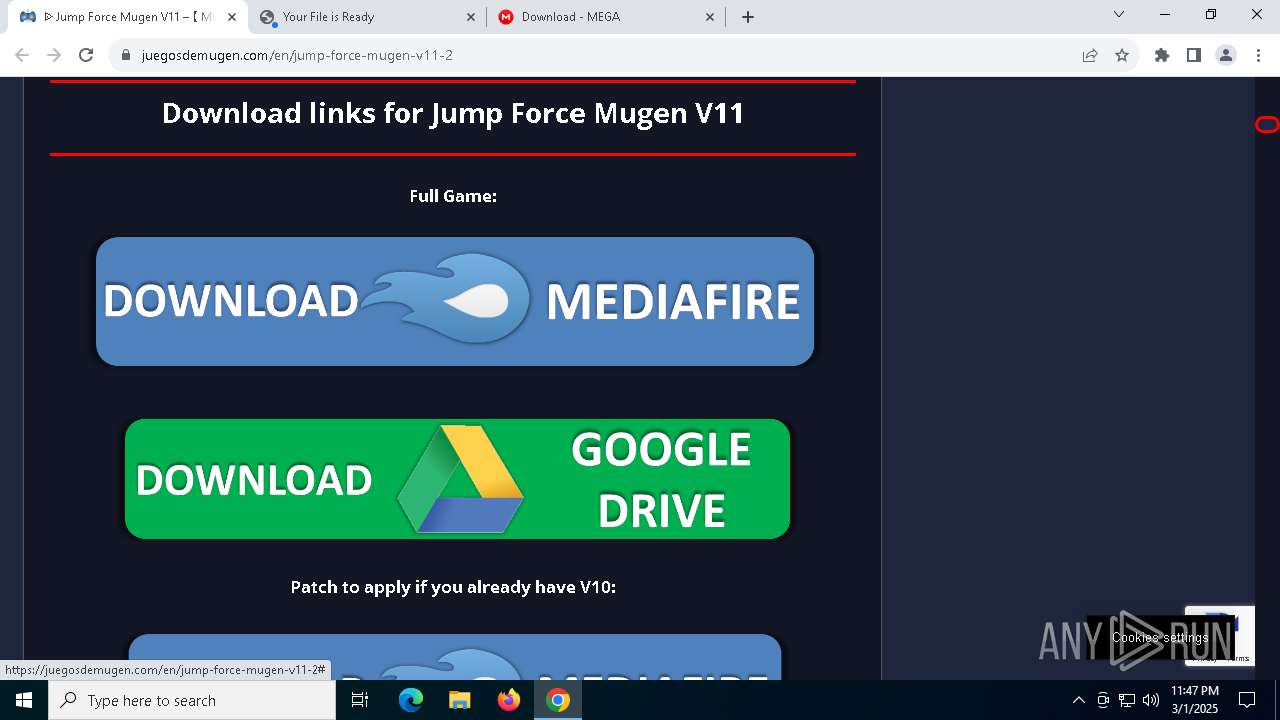Bookmark this page with star icon
Image resolution: width=1280 pixels, height=720 pixels.
(1122, 55)
